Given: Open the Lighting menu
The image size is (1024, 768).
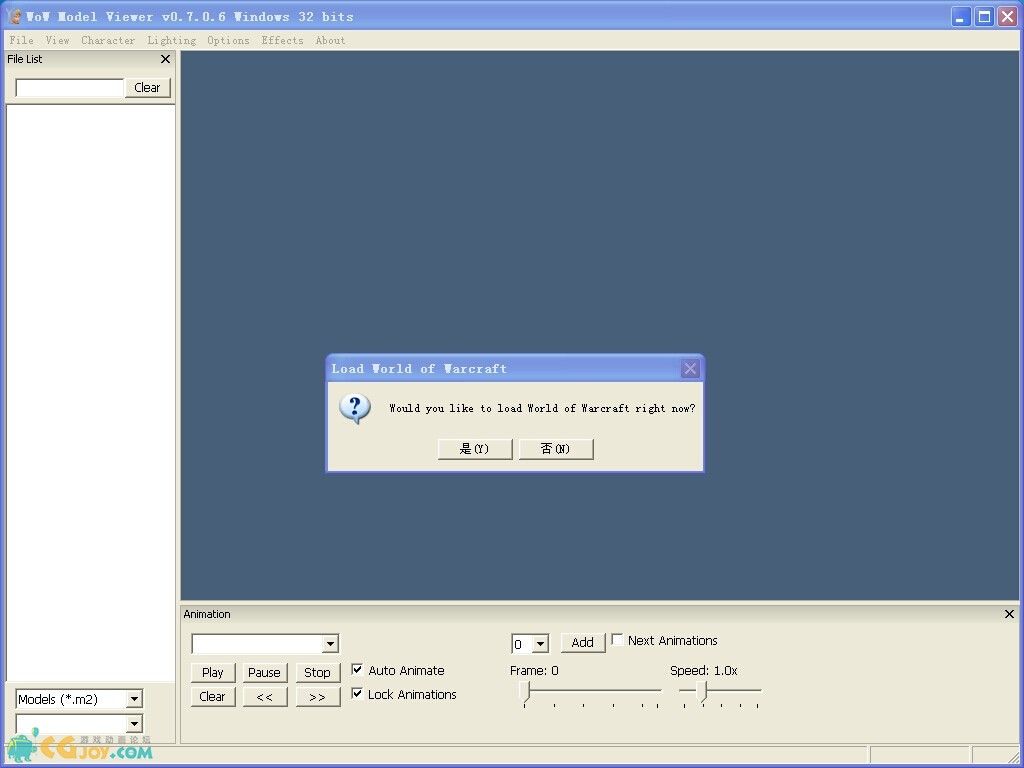Looking at the screenshot, I should point(171,40).
